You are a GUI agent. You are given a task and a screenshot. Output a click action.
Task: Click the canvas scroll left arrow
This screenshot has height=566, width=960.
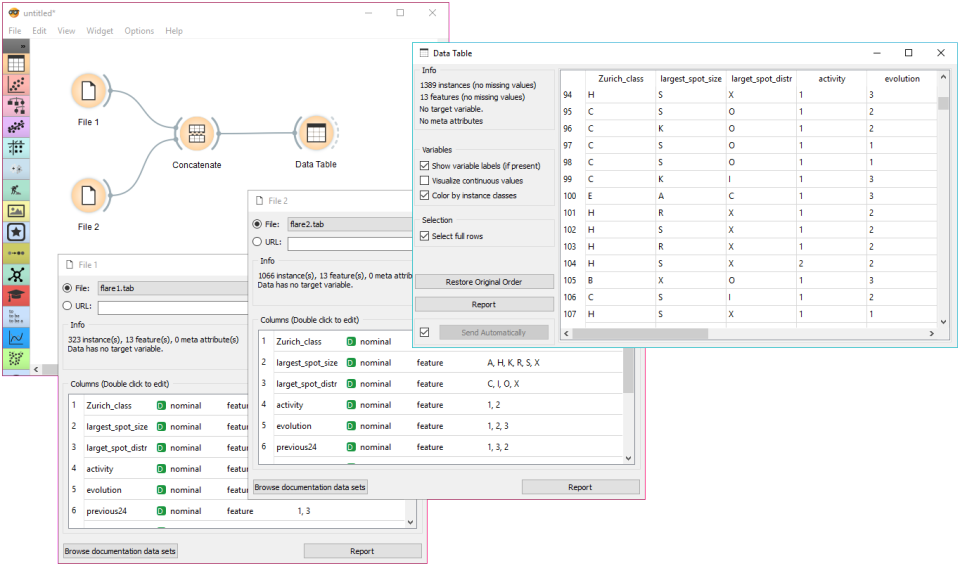pos(36,369)
